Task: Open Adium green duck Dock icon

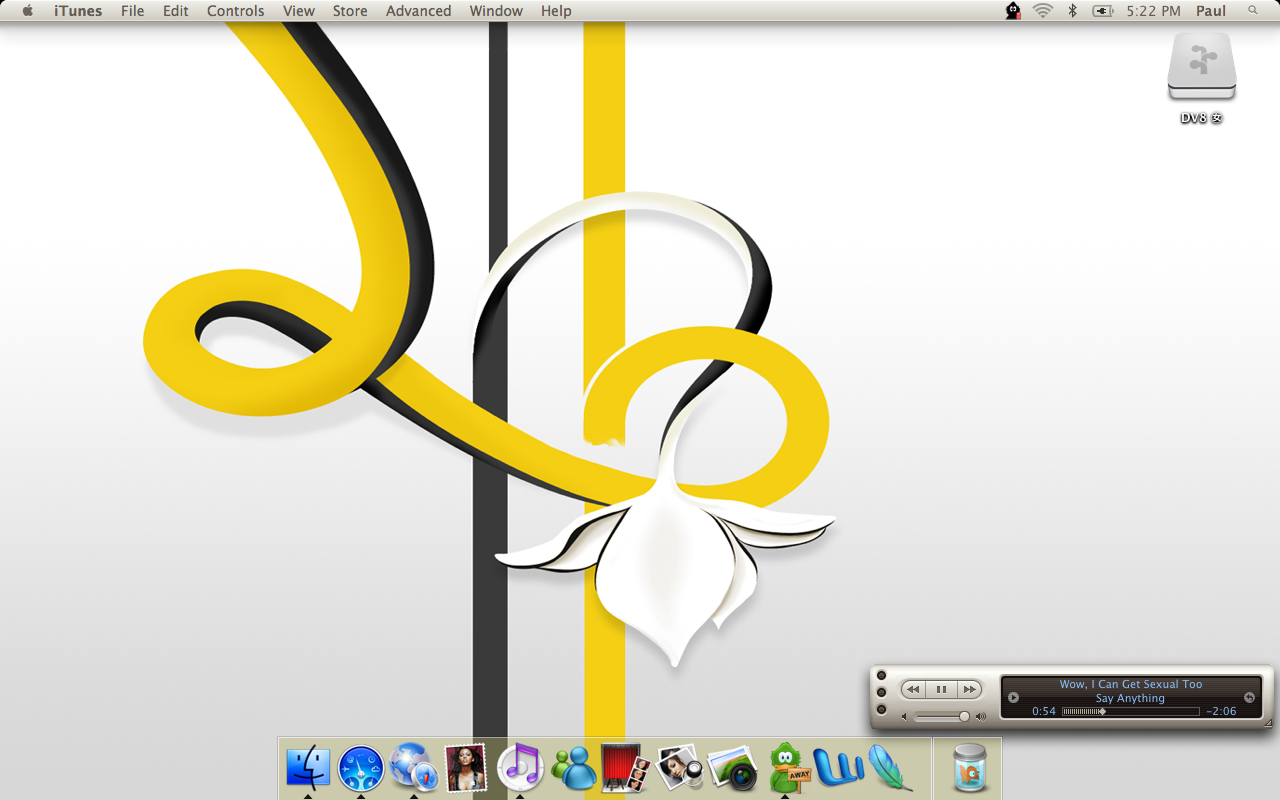Action: coord(788,768)
